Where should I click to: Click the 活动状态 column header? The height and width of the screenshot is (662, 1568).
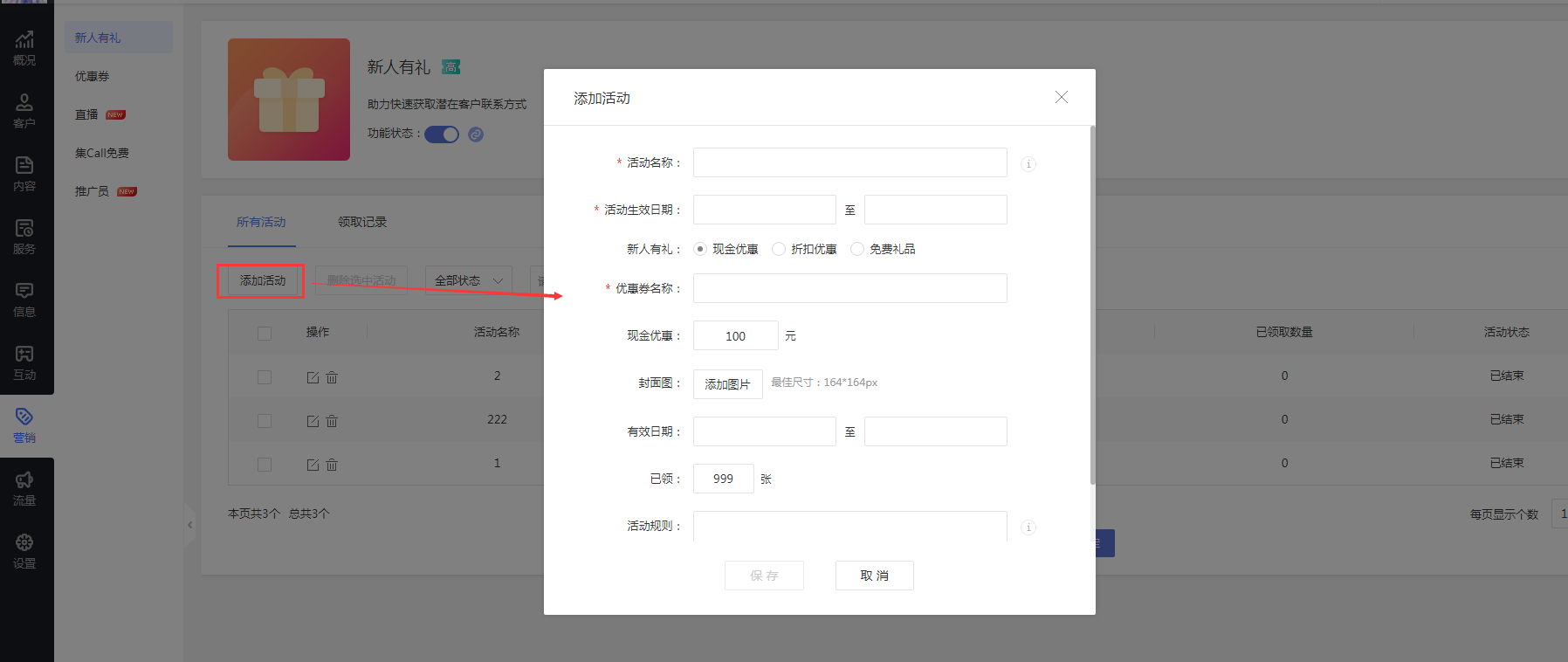(x=1507, y=332)
